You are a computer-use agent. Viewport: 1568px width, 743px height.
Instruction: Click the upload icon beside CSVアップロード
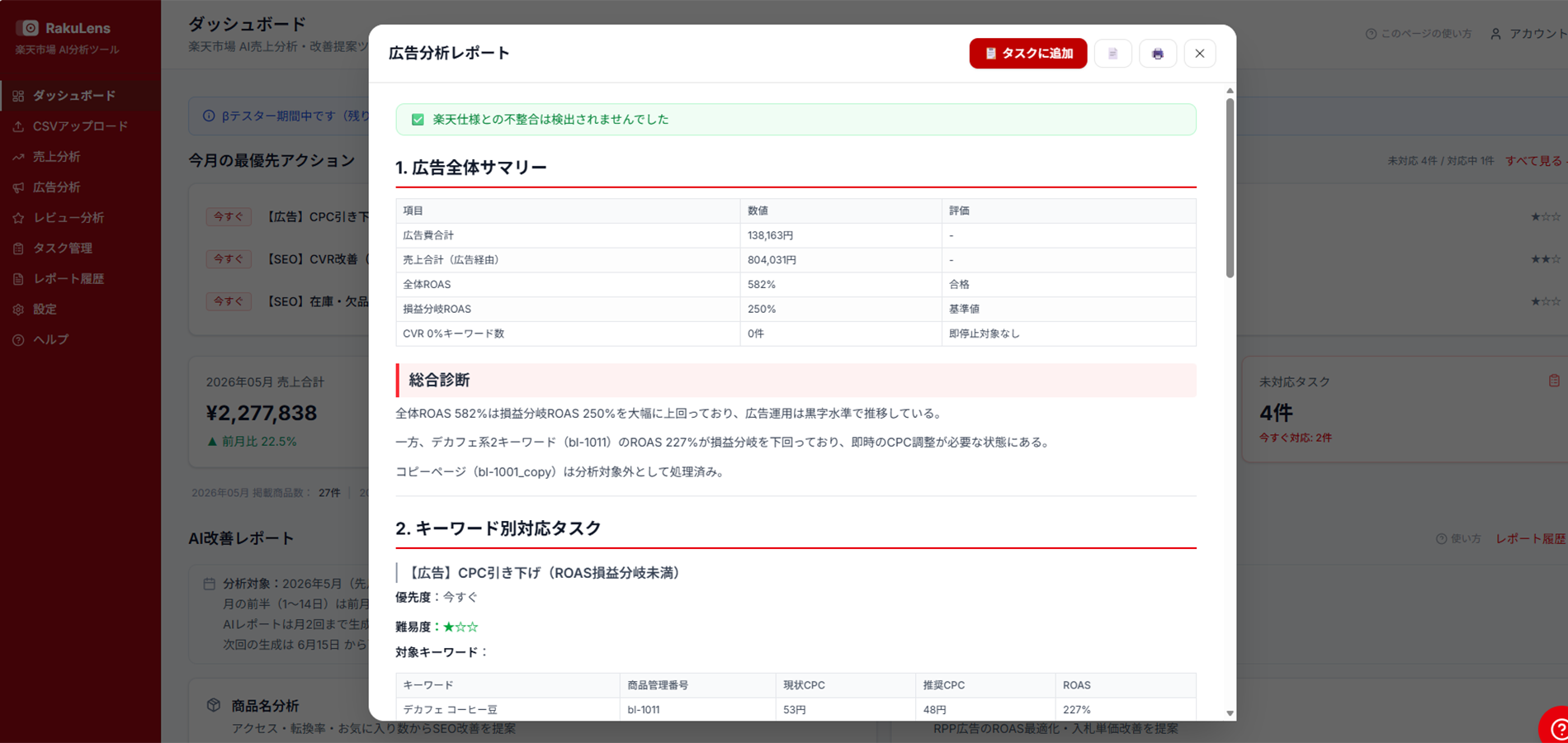tap(18, 127)
